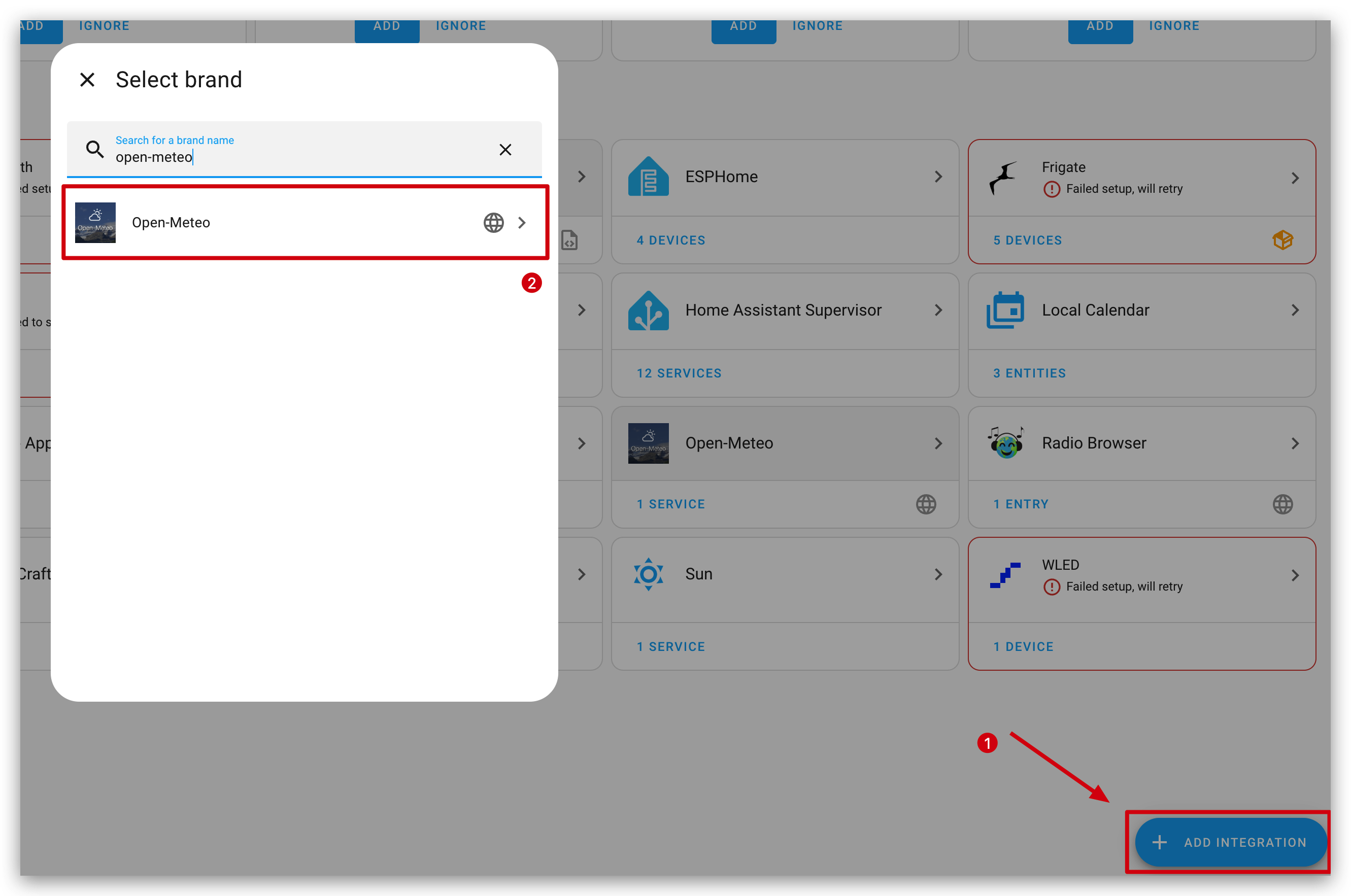Expand background Open-Meteo card chevron
This screenshot has width=1351, height=896.
coord(938,443)
